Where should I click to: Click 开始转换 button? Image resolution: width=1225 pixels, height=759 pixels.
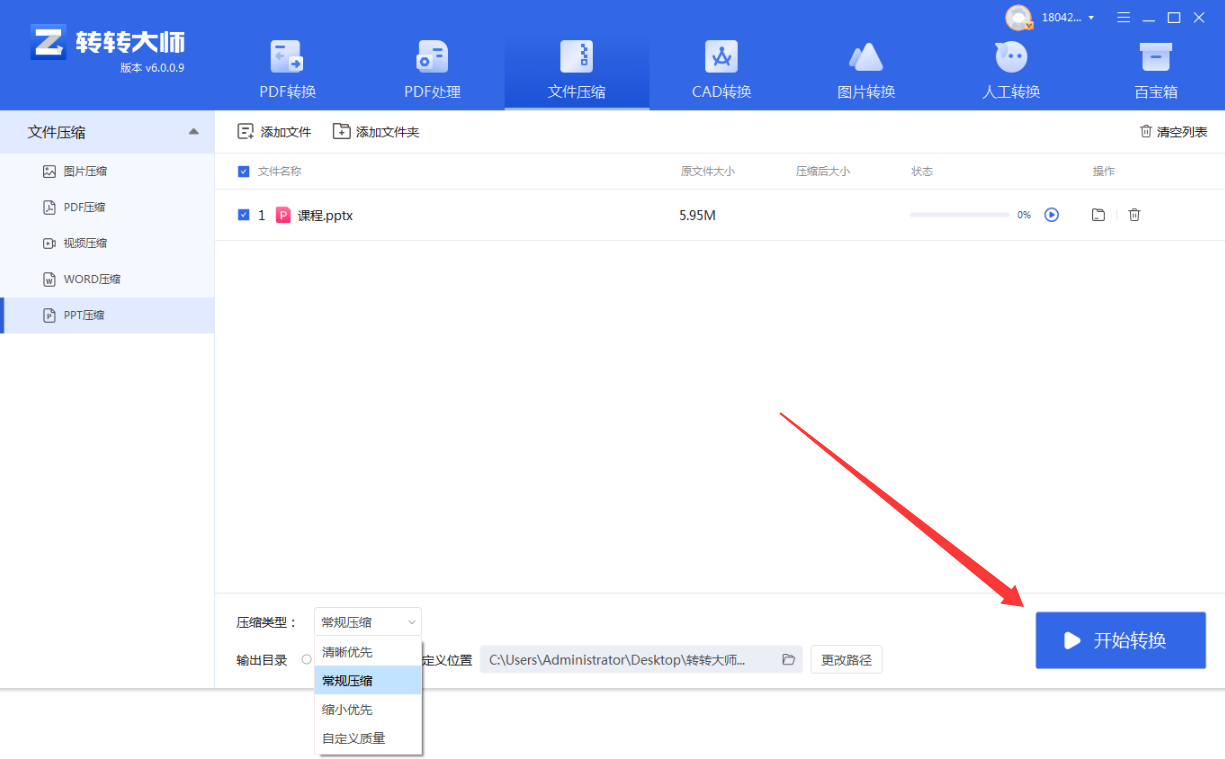1120,640
